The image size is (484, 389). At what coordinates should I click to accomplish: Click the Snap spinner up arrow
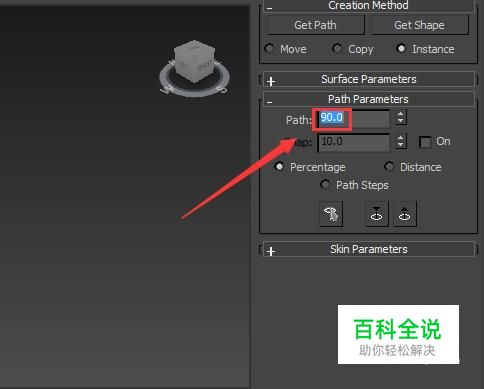(x=401, y=138)
